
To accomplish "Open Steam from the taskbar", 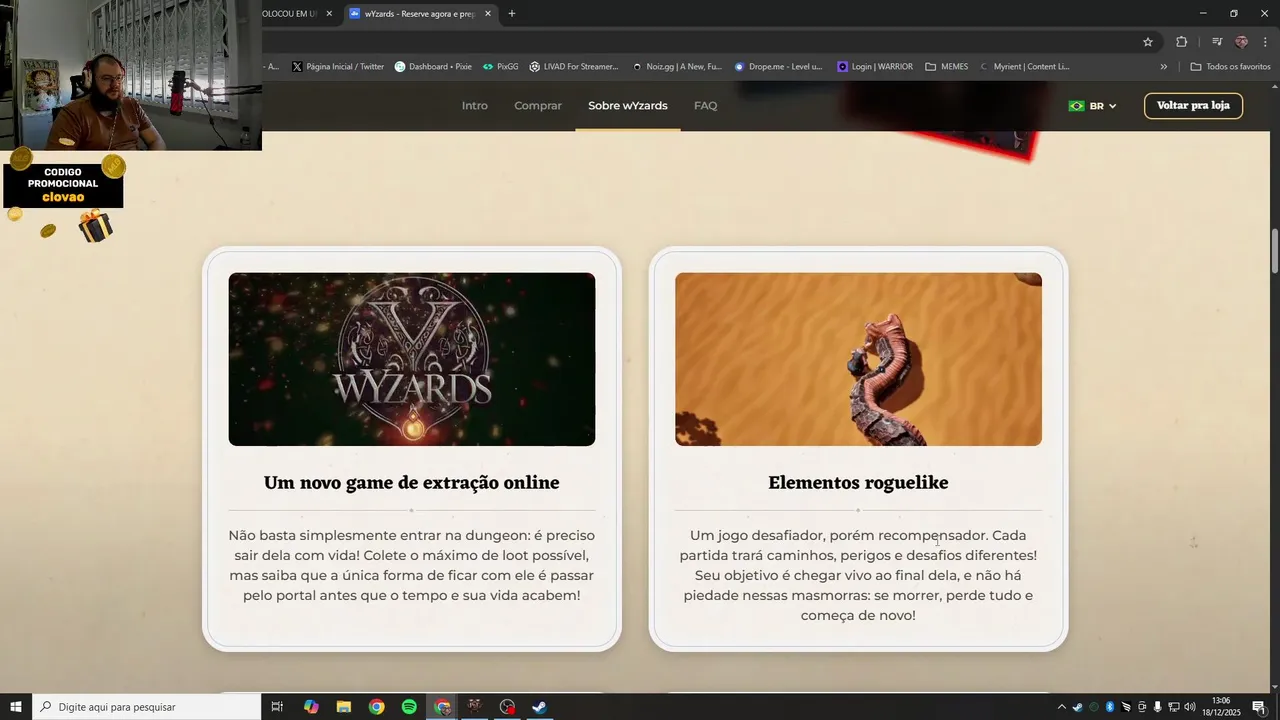I will coord(539,707).
